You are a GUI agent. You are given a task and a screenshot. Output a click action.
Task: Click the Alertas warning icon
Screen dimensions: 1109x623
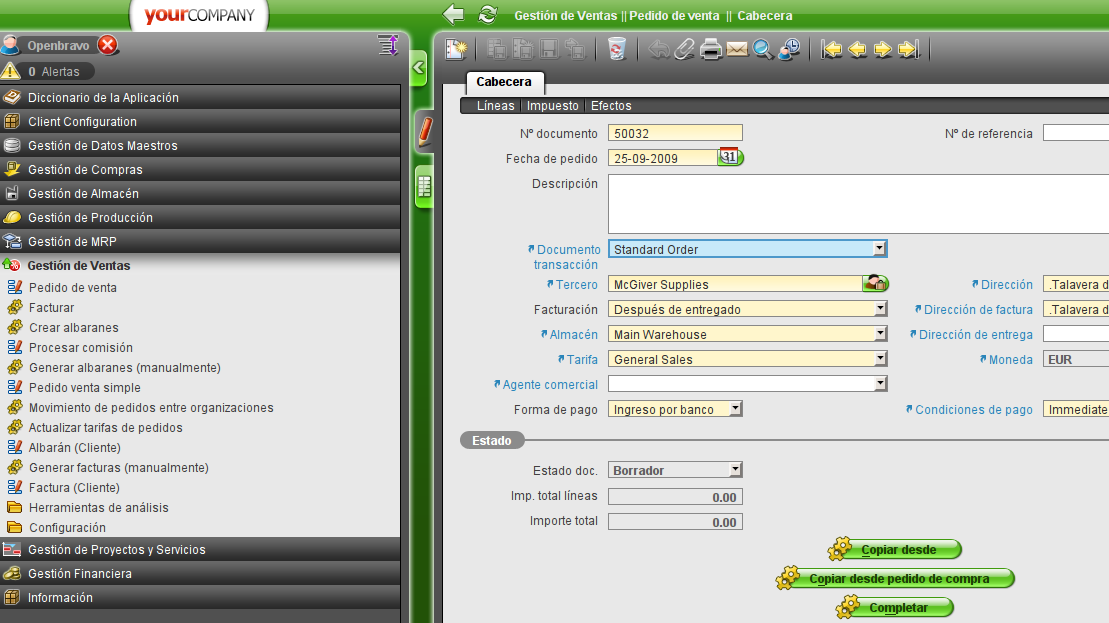coord(11,71)
